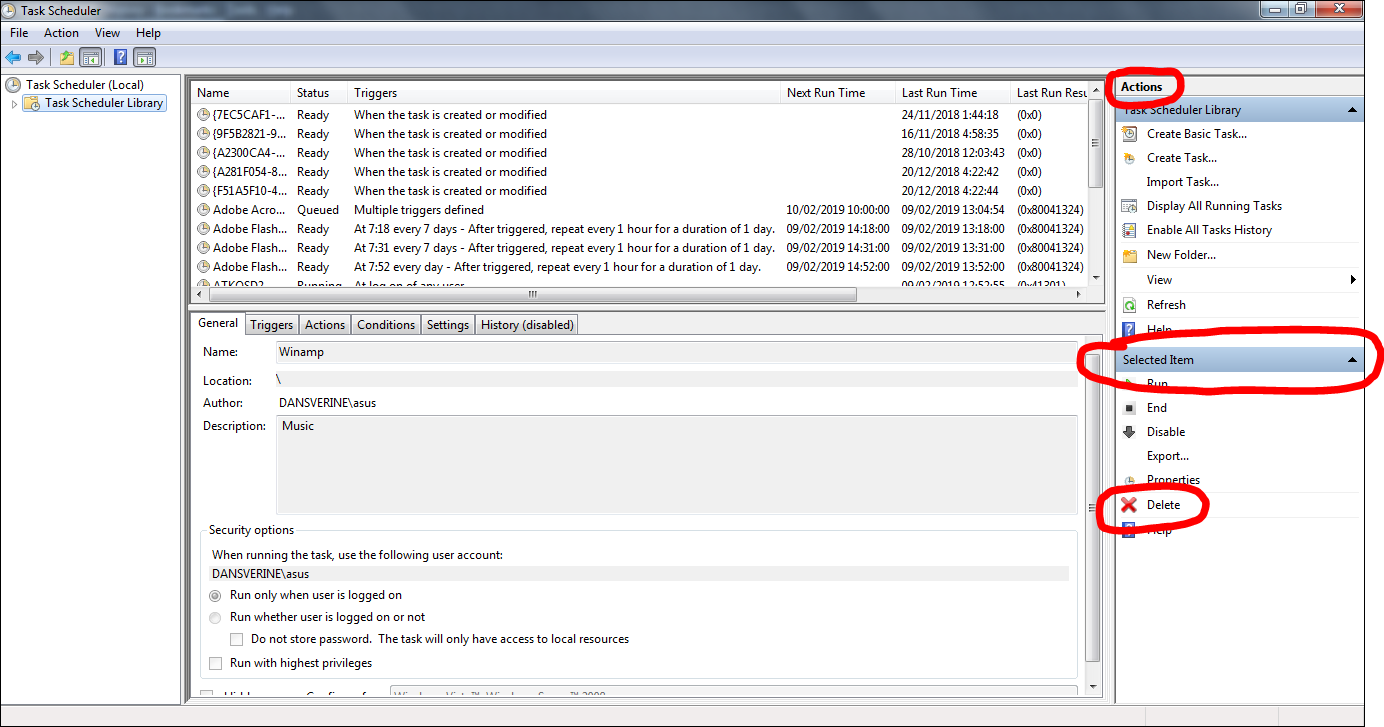Collapse the Selected Item actions section
Screen dimensions: 1384x727
pyautogui.click(x=1352, y=360)
